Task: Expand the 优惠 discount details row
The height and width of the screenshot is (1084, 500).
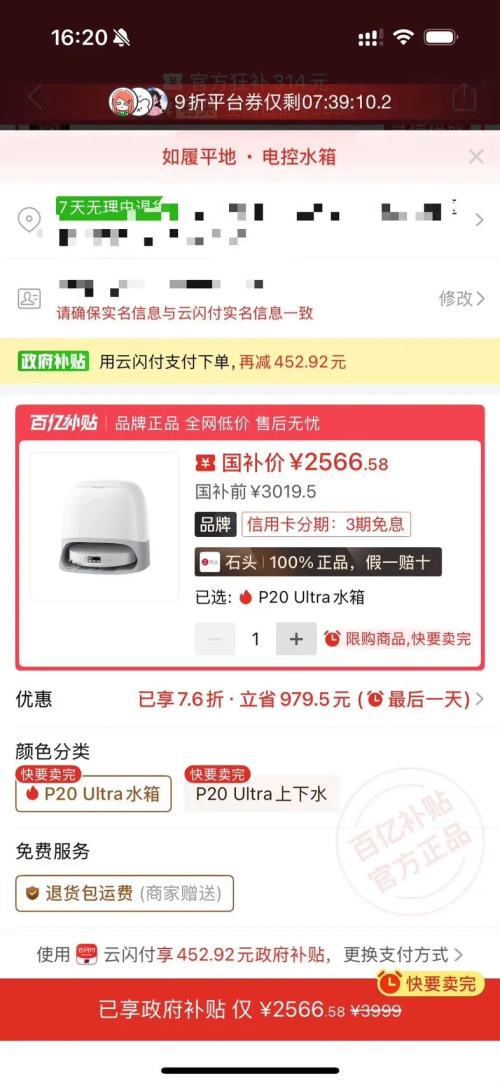Action: (x=250, y=699)
